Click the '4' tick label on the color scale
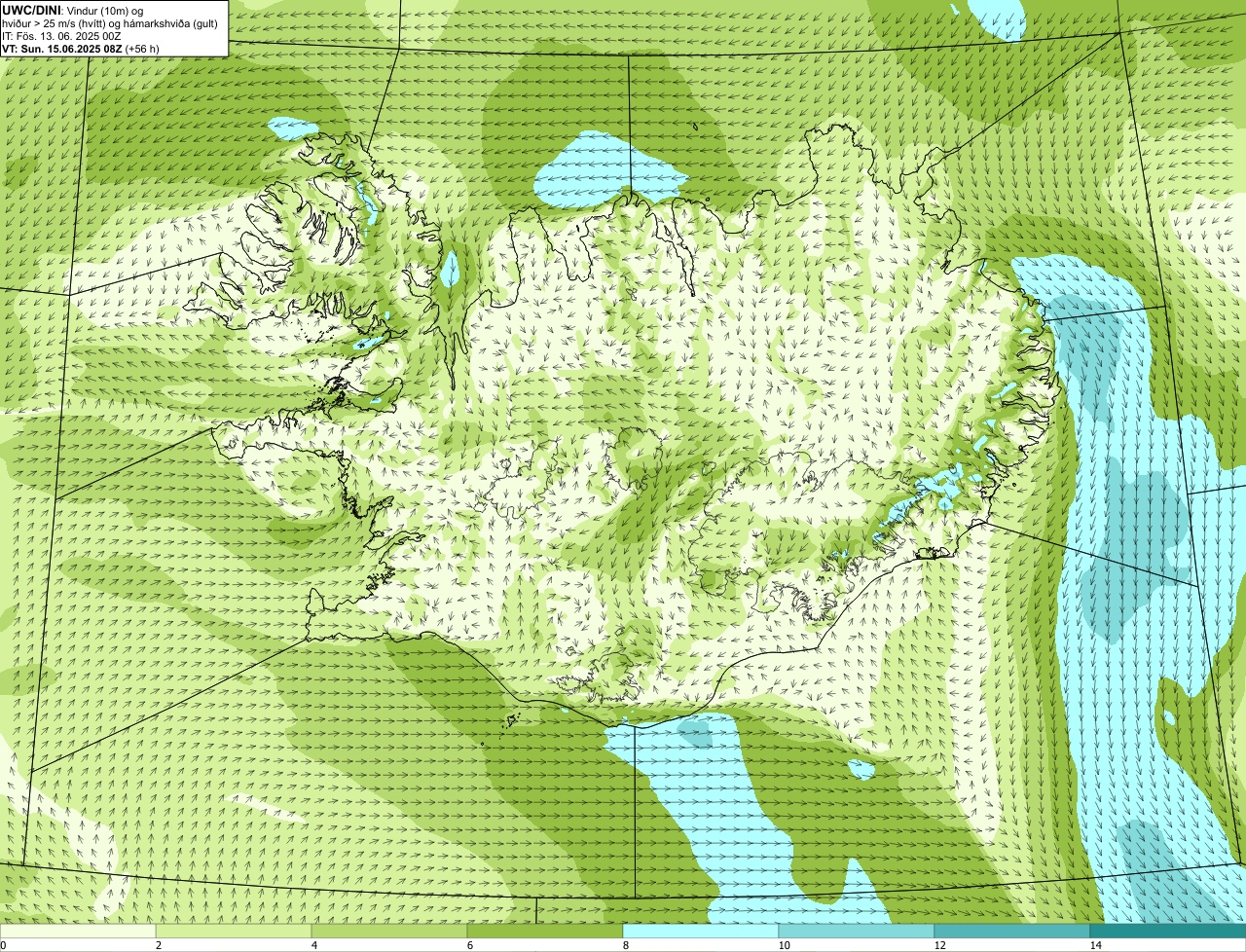 (313, 945)
